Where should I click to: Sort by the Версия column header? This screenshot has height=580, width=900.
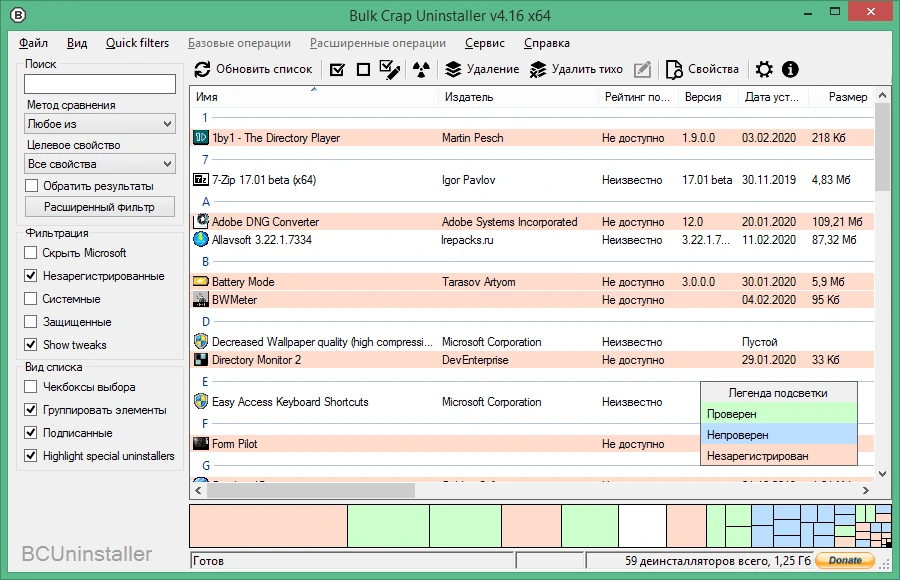click(x=708, y=96)
